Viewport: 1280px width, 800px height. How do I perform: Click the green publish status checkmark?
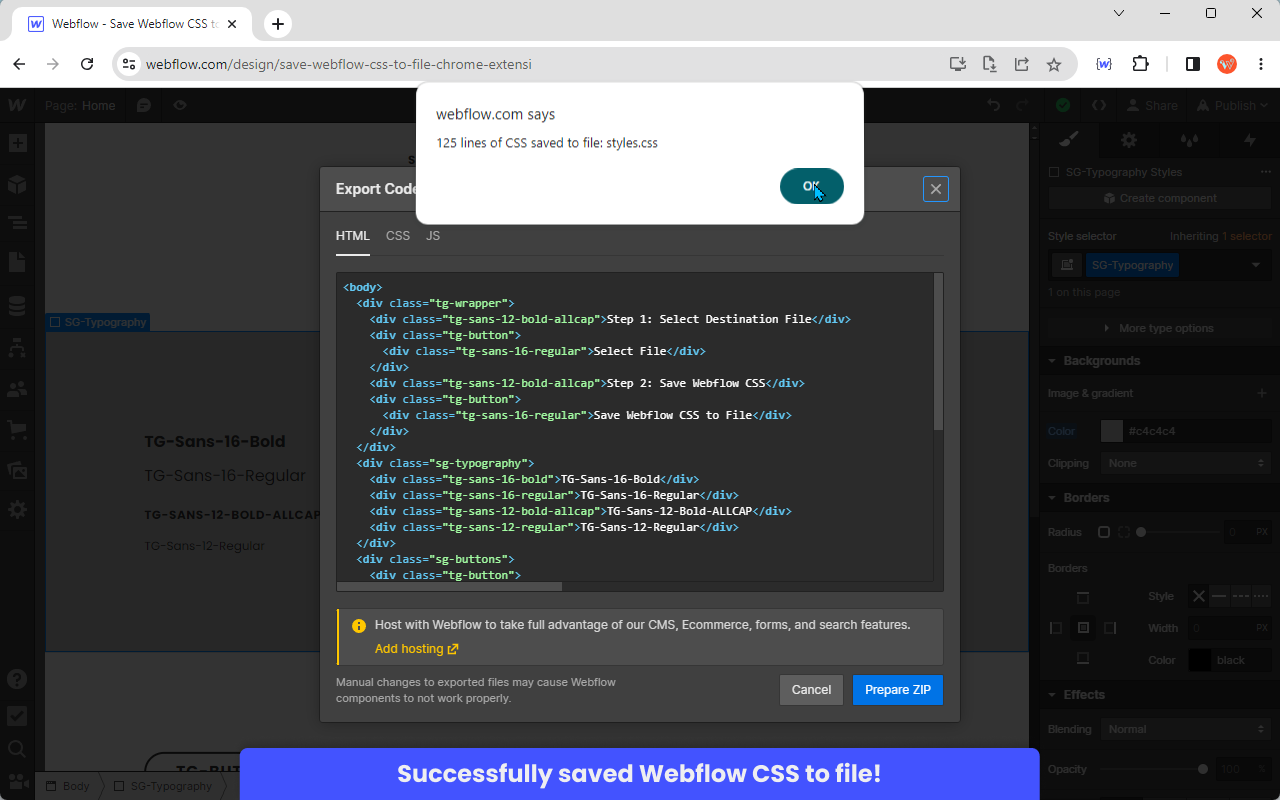coord(1063,105)
